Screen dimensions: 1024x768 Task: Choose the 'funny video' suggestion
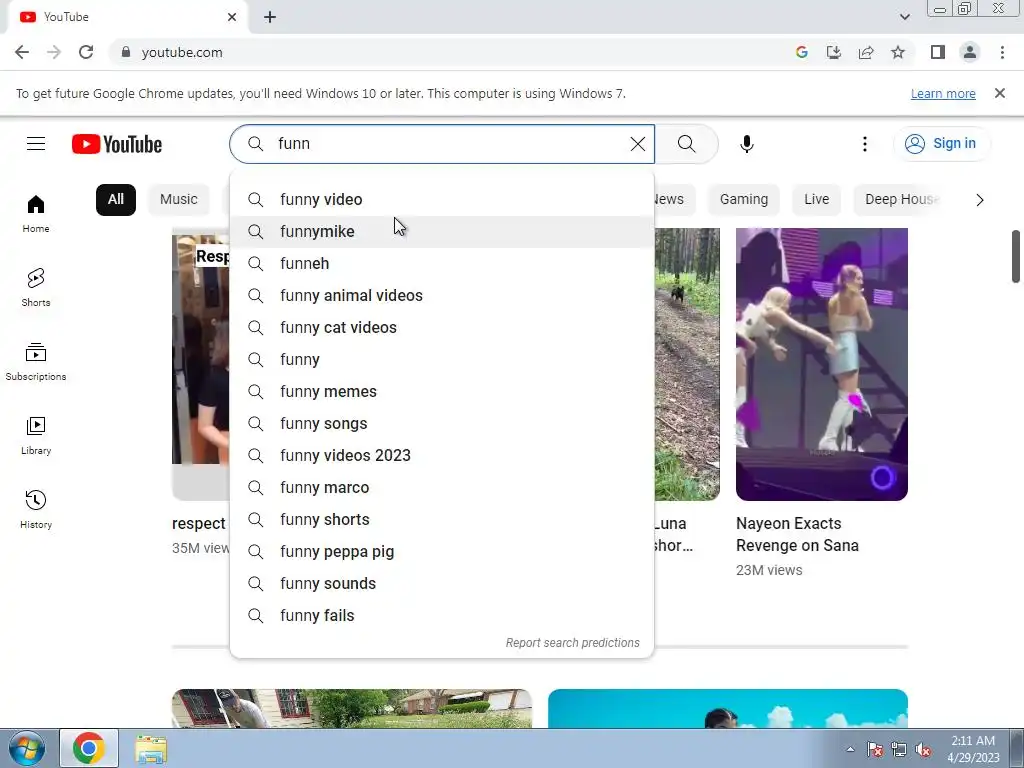pos(441,199)
